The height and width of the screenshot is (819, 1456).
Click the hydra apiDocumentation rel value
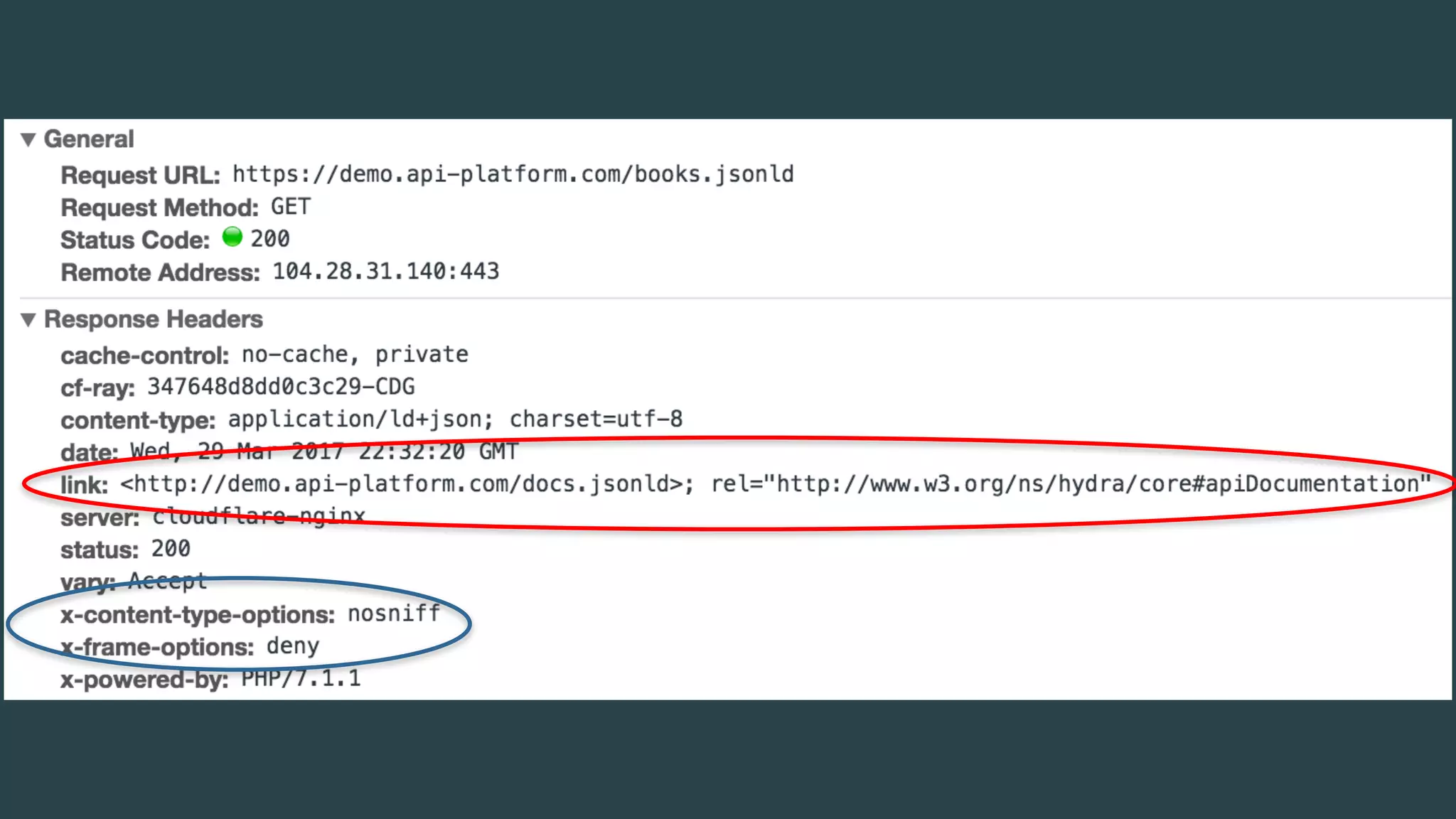(1071, 484)
